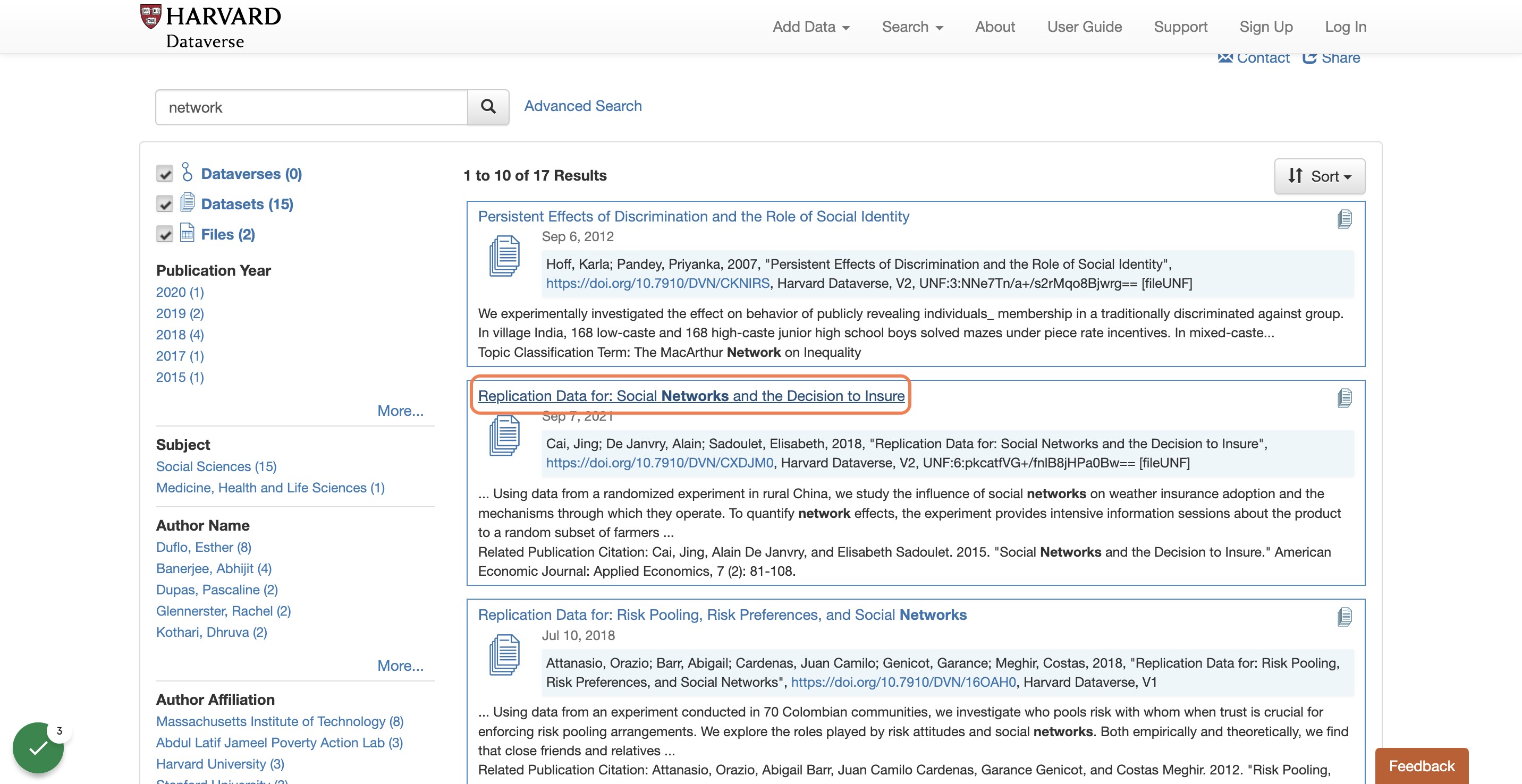Screen dimensions: 1522x784
Task: Open the Sort dropdown
Action: coord(1320,176)
